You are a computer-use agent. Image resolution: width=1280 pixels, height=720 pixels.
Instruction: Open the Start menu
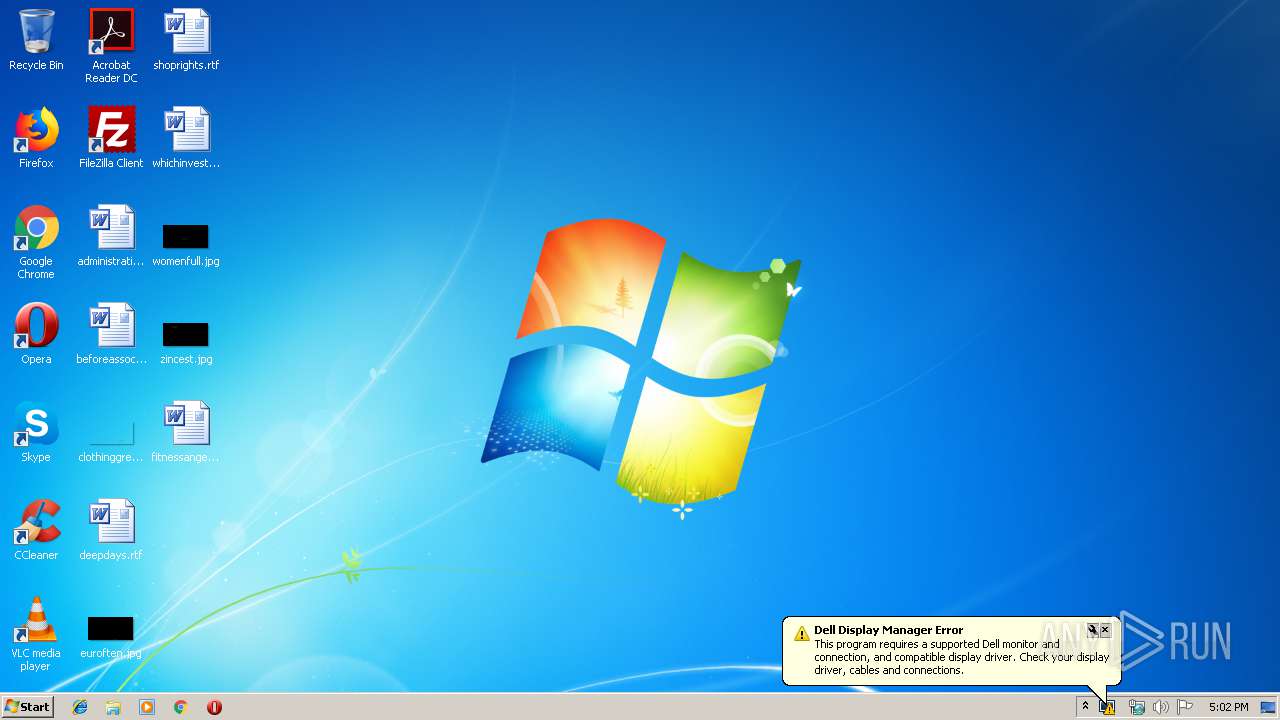tap(28, 707)
